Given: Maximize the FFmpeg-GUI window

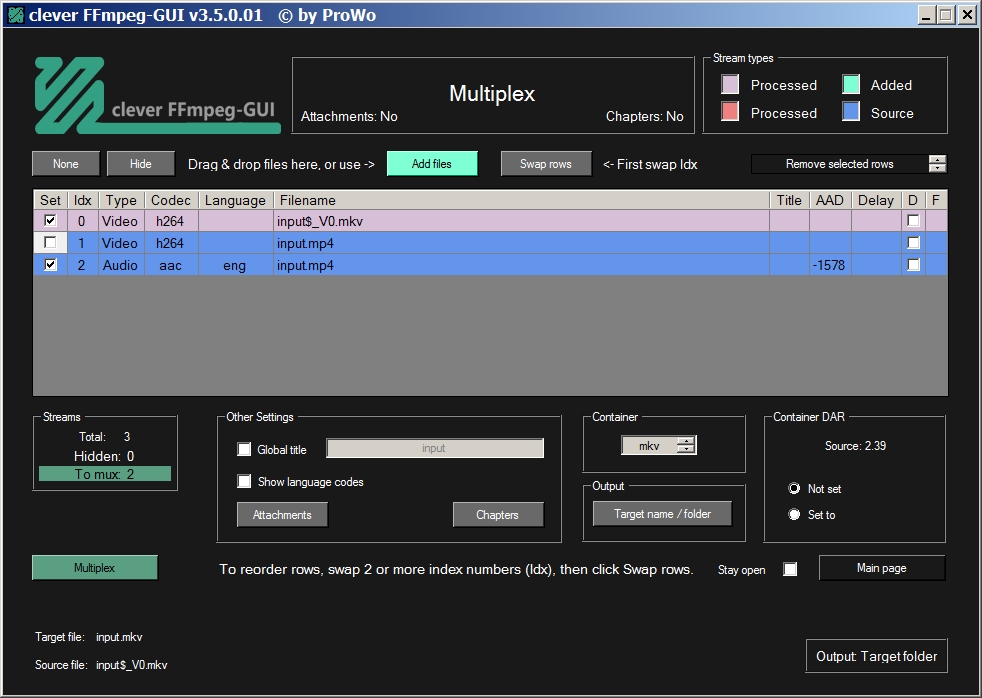Looking at the screenshot, I should 946,15.
